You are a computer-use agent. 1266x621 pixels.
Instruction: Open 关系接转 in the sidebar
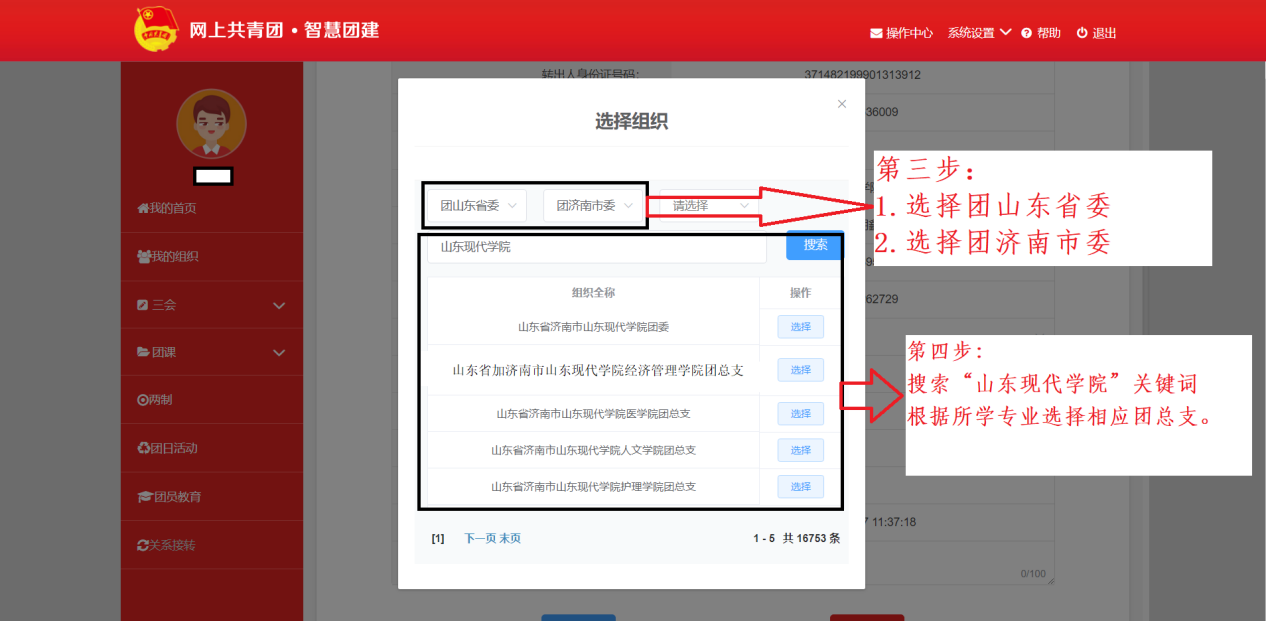[x=167, y=545]
